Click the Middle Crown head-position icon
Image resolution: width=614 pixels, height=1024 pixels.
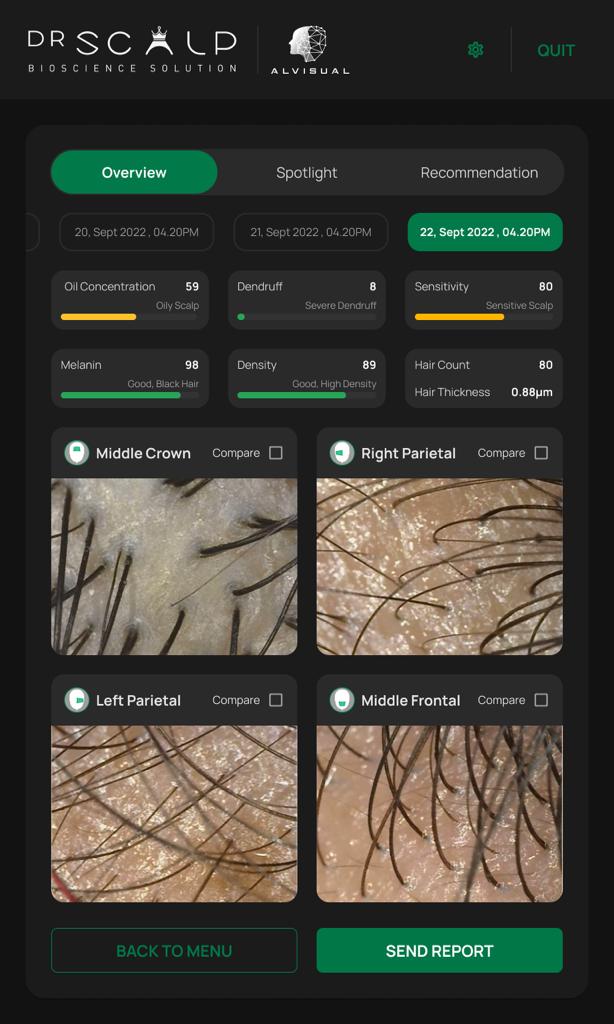76,453
